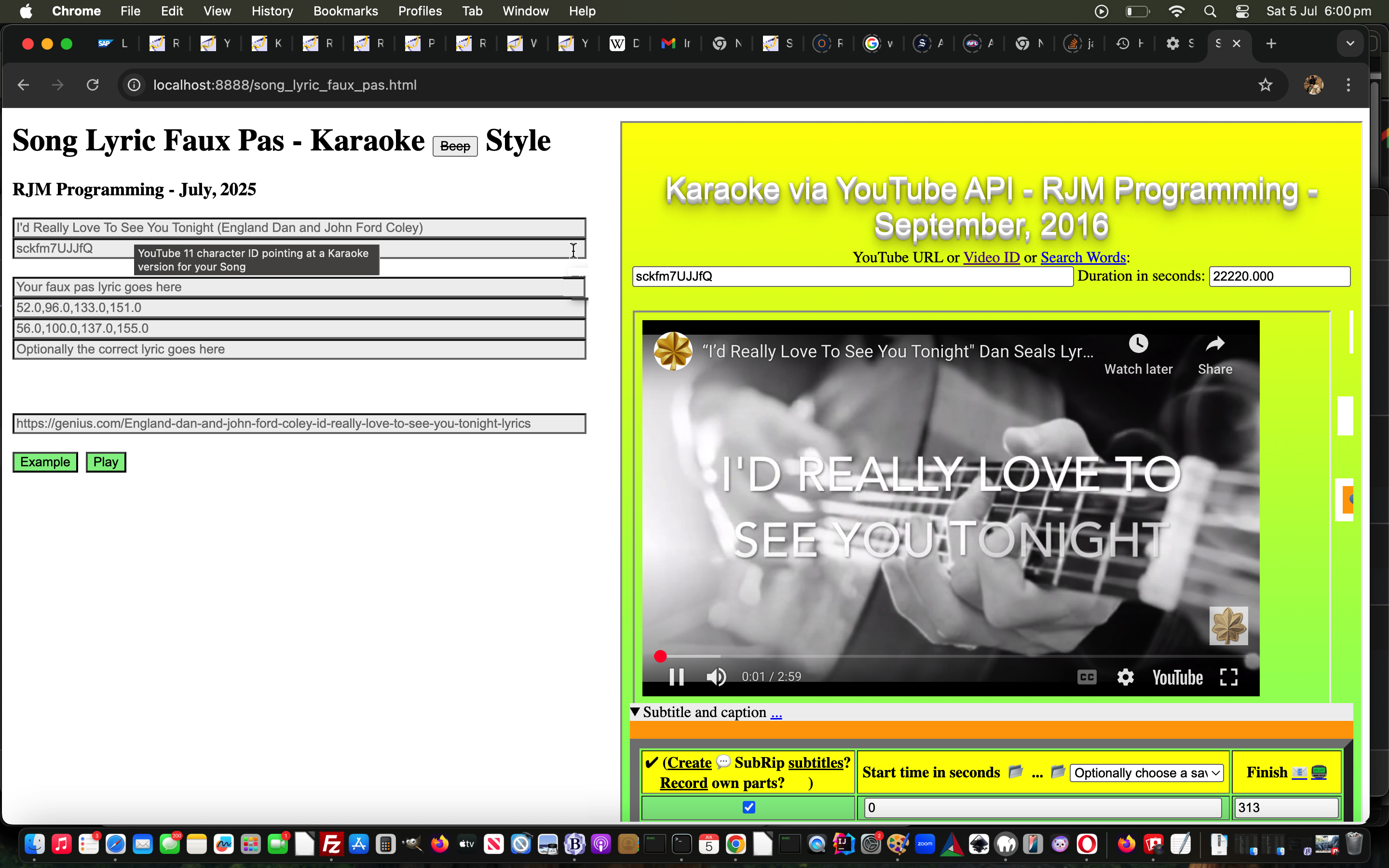Click the email icon beside Finish
1389x868 pixels.
pos(1299,773)
